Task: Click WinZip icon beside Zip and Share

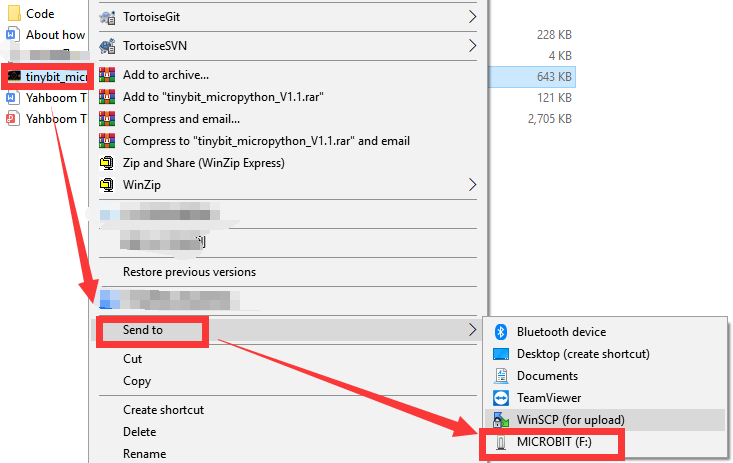Action: 107,163
